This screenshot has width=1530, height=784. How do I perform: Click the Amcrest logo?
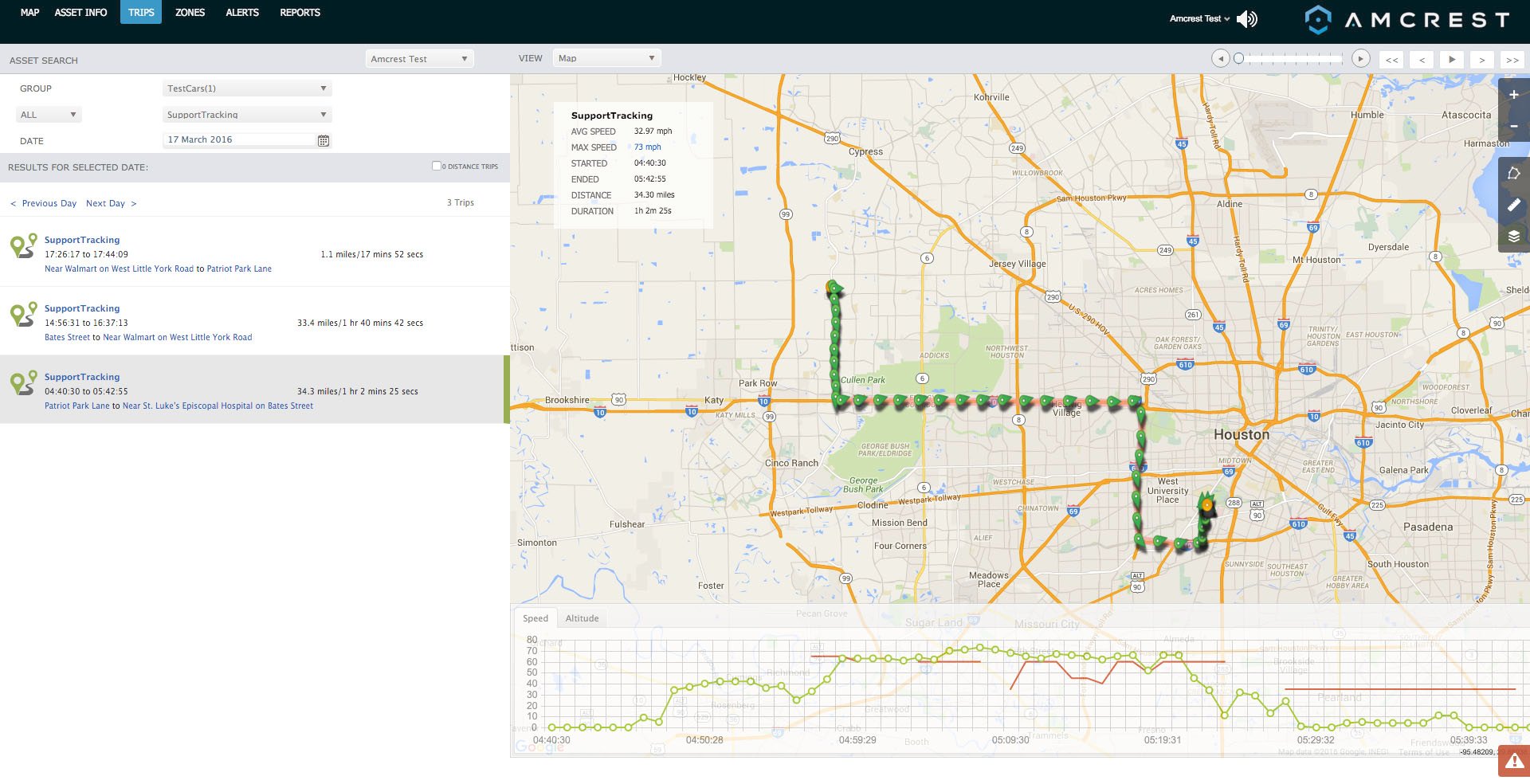1407,20
